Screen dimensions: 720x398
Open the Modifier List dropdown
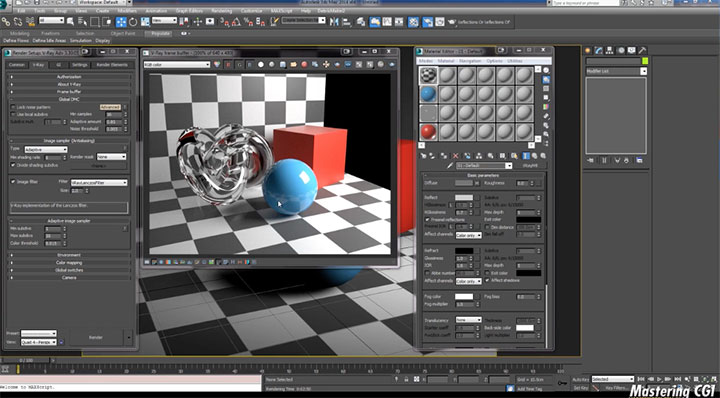[x=617, y=71]
